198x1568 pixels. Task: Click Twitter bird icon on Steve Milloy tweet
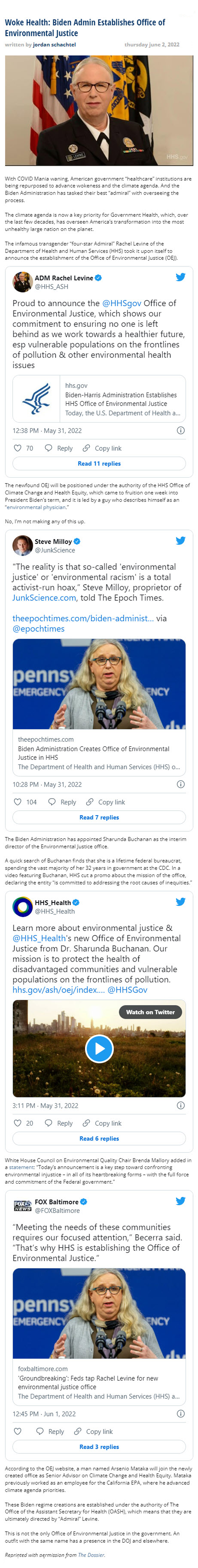[x=180, y=541]
